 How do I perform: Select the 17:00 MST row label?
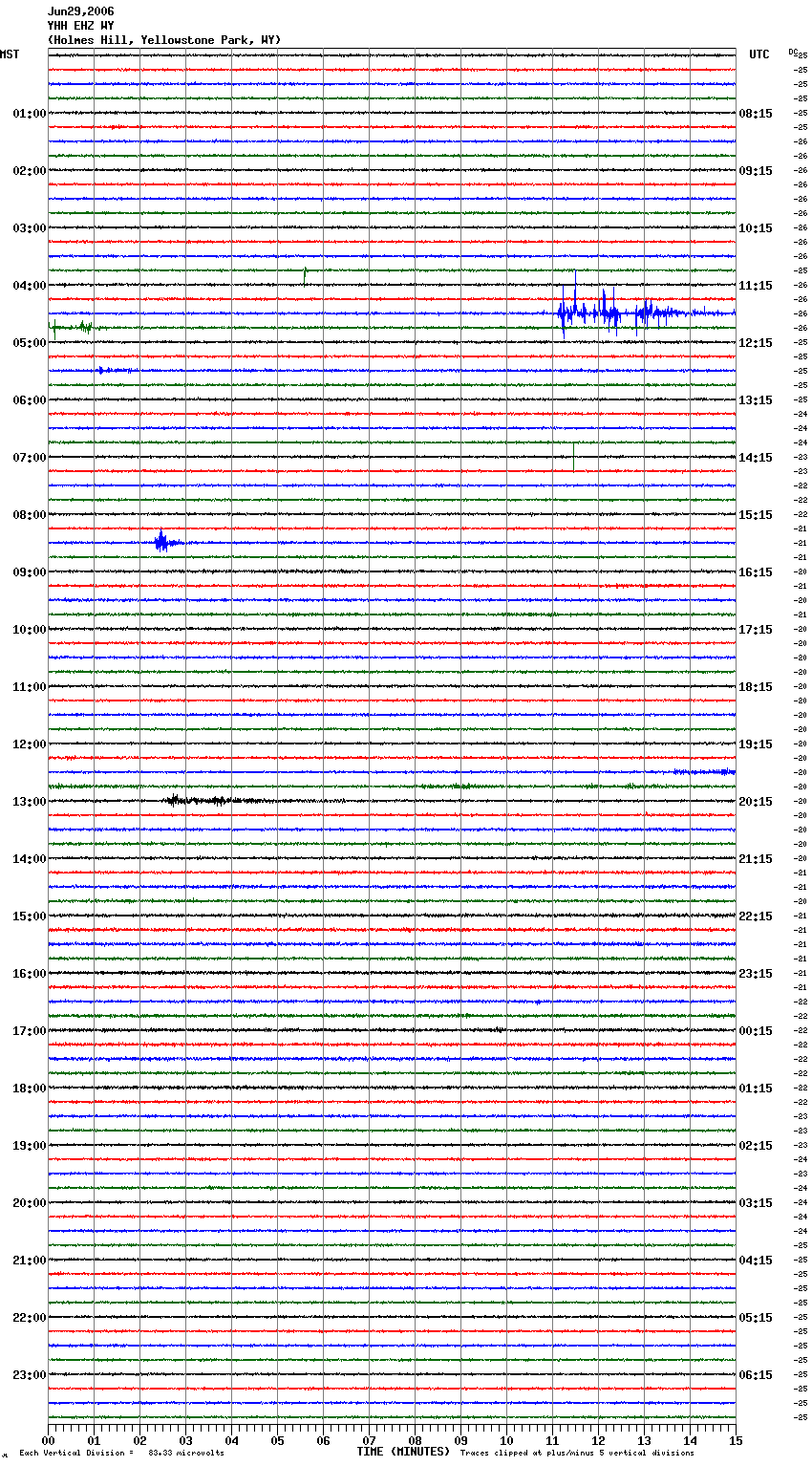(30, 1031)
